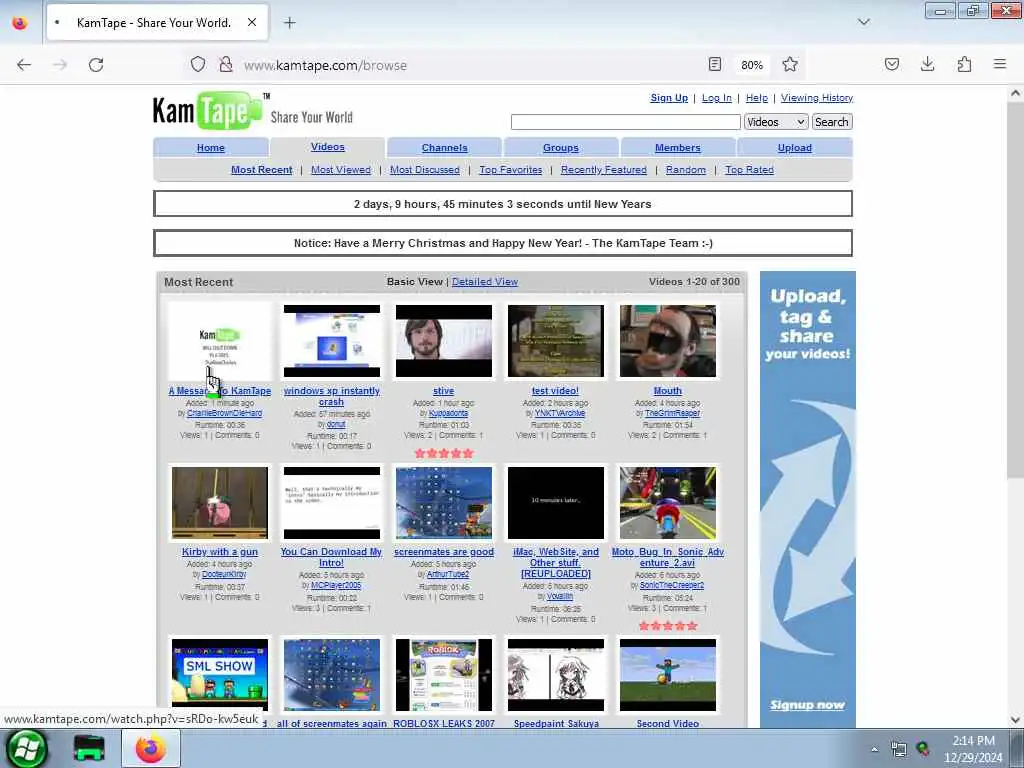
Task: Open 'windows xp instantly crash' thumbnail
Action: (332, 341)
